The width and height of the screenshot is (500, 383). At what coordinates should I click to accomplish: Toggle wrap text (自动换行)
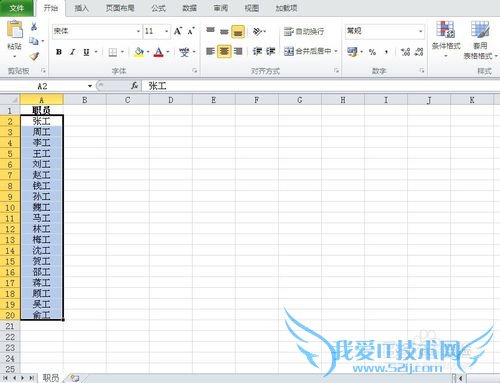[x=304, y=31]
